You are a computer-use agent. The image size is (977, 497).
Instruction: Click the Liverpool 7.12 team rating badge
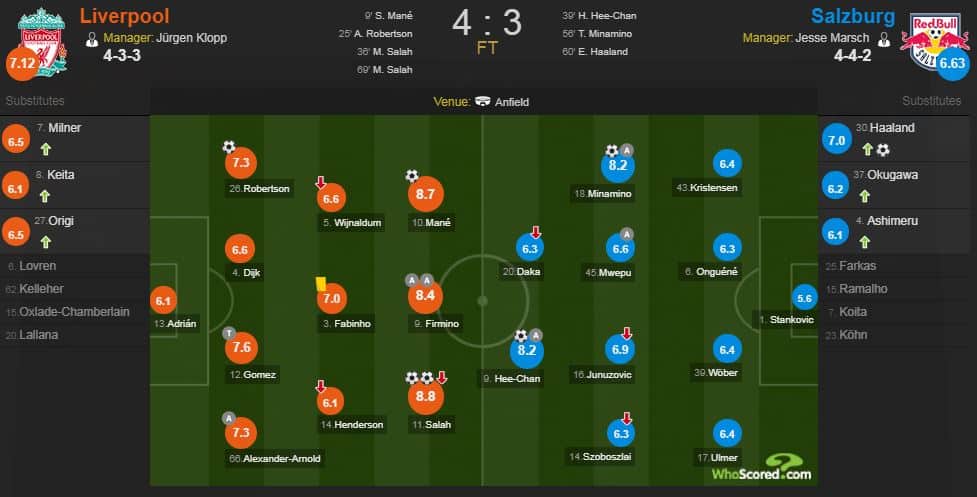point(22,64)
